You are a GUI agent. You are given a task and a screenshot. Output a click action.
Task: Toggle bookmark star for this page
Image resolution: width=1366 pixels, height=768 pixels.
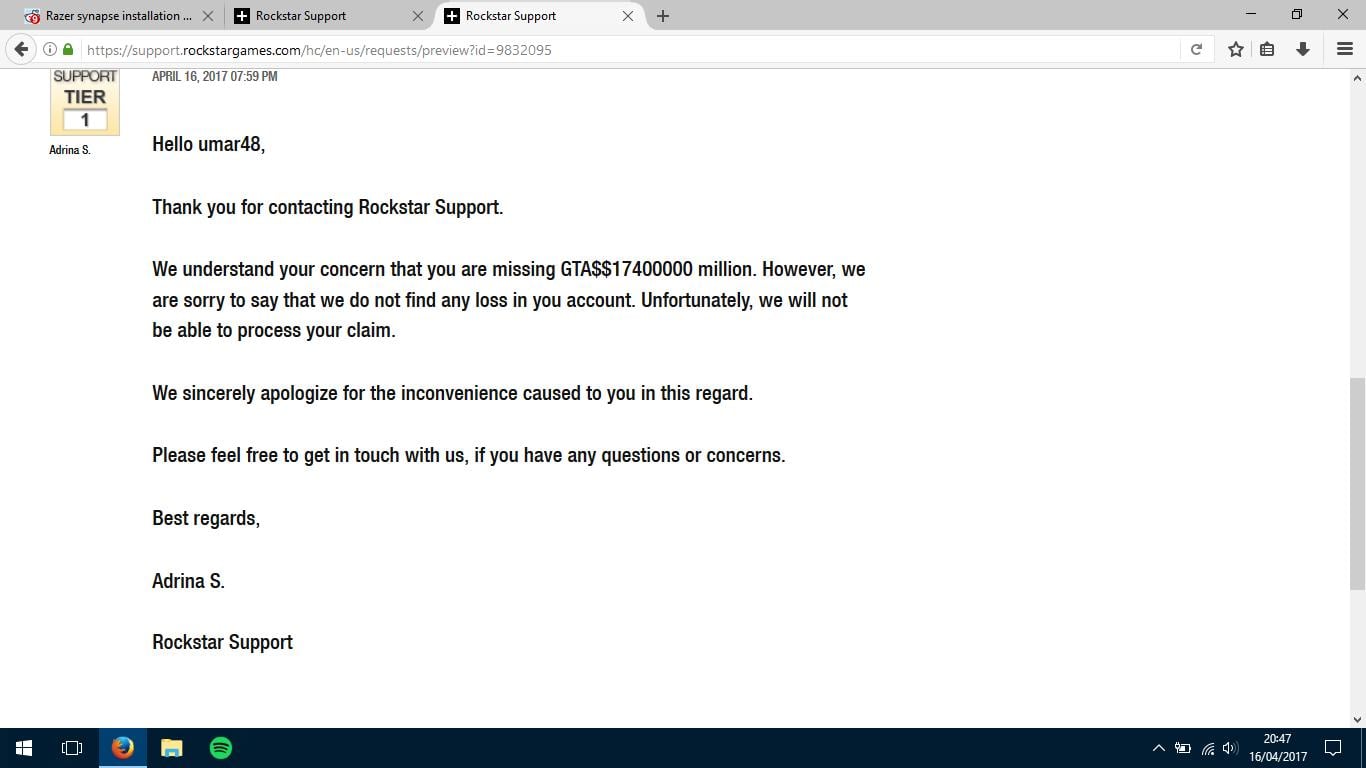(1234, 49)
